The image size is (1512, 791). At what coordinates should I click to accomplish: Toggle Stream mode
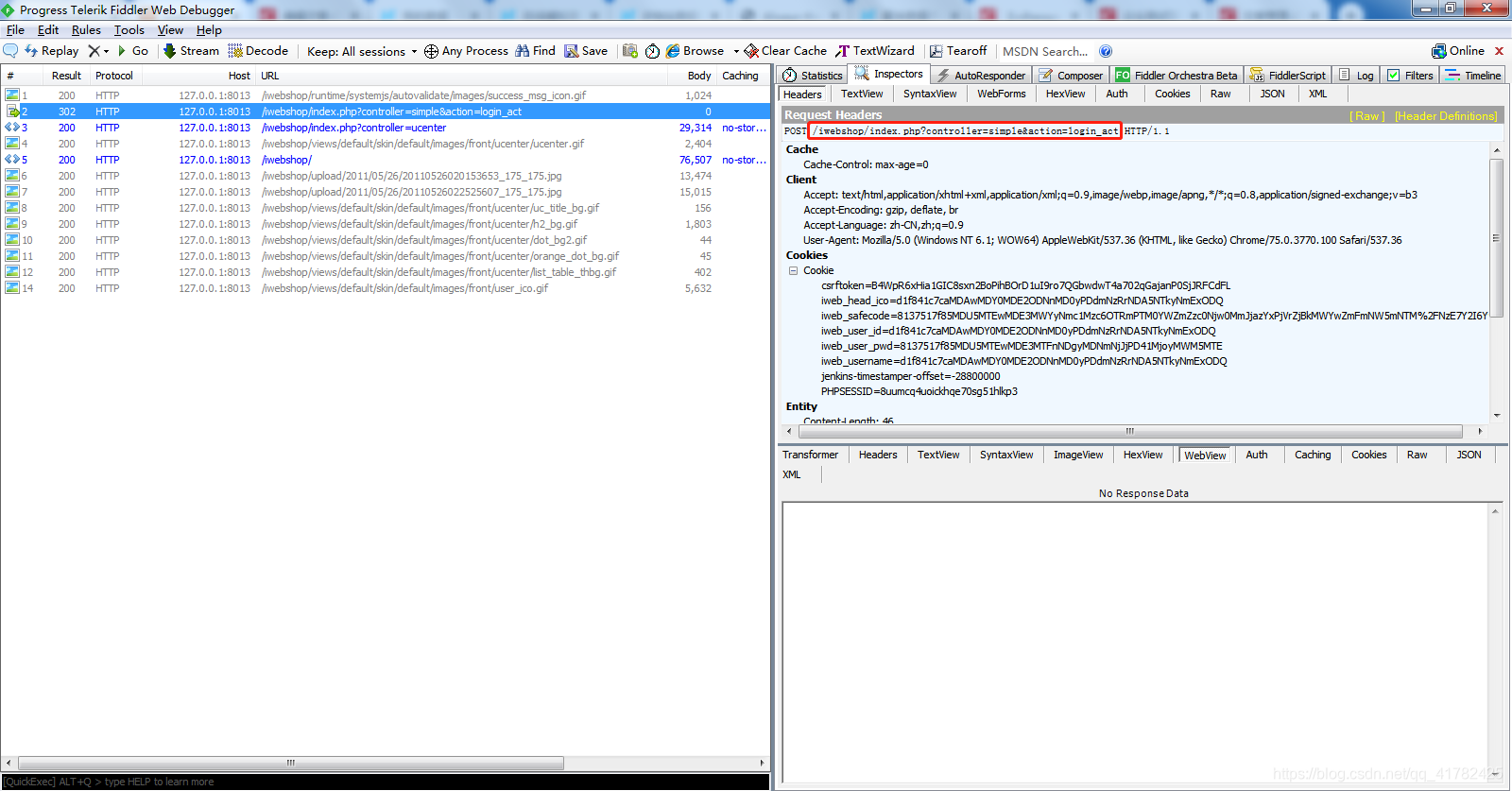point(191,51)
